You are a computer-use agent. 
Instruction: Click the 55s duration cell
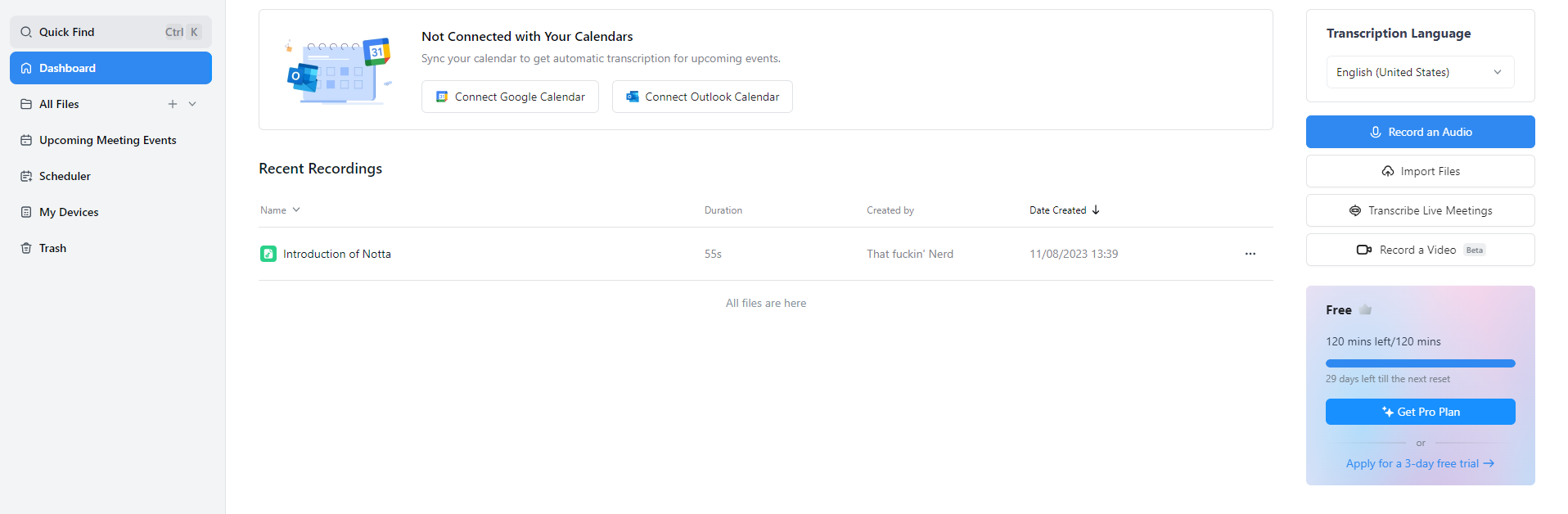pyautogui.click(x=713, y=254)
